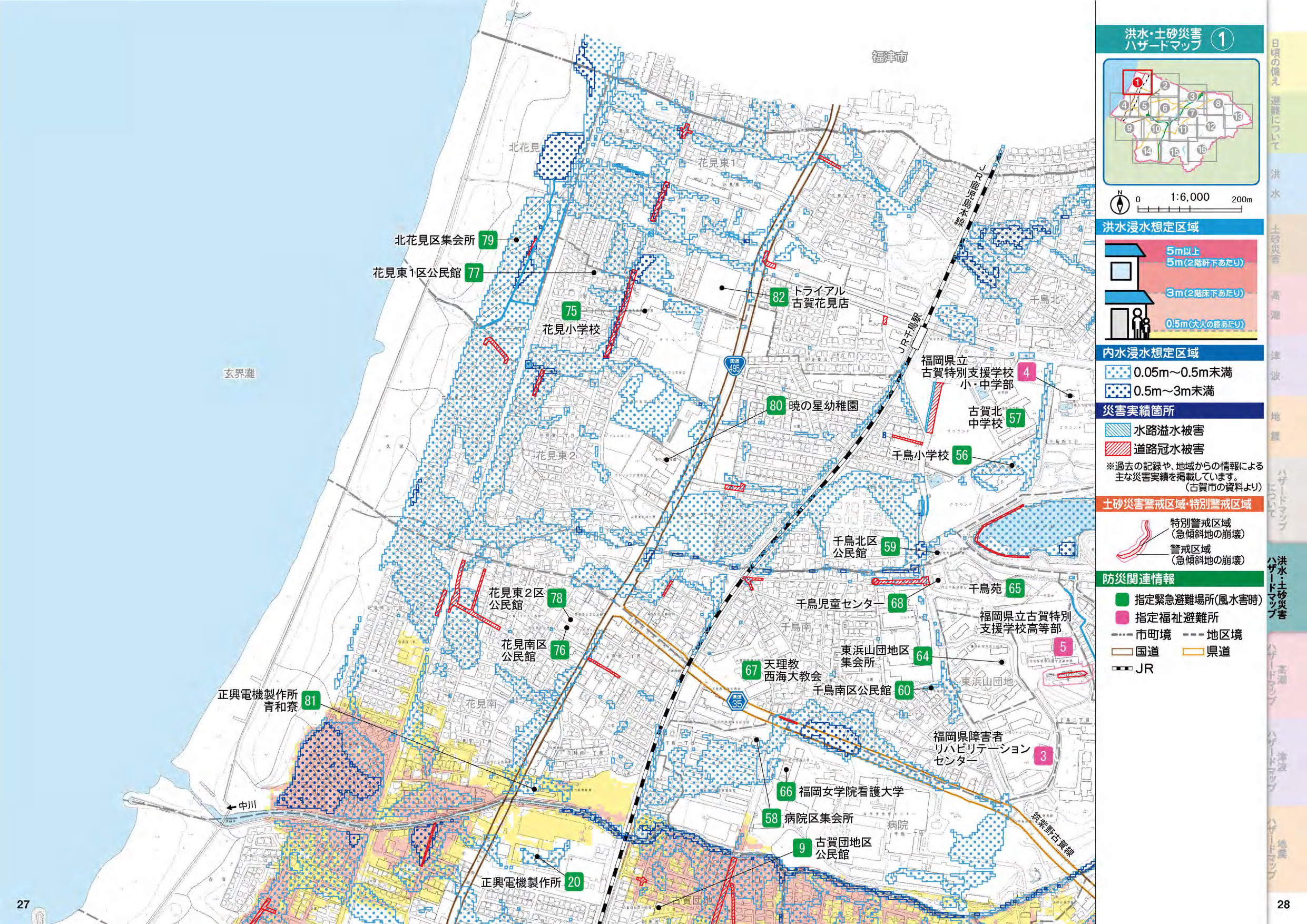Click the 福津市 label on the map

[x=890, y=57]
